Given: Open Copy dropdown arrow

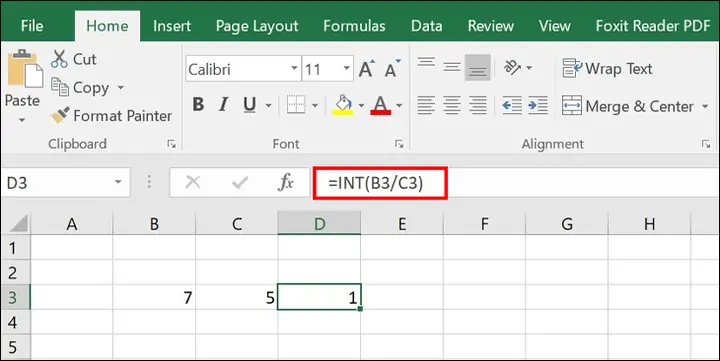Looking at the screenshot, I should 121,87.
